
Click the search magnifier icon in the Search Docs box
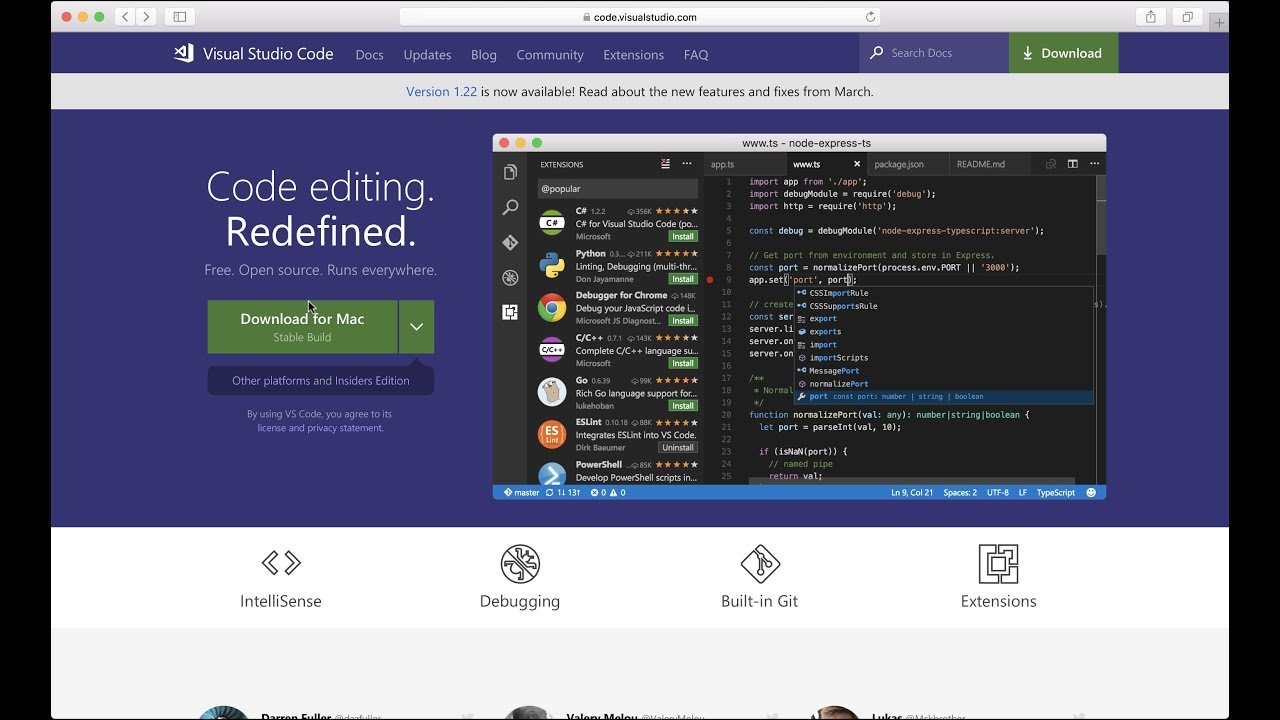pos(877,53)
